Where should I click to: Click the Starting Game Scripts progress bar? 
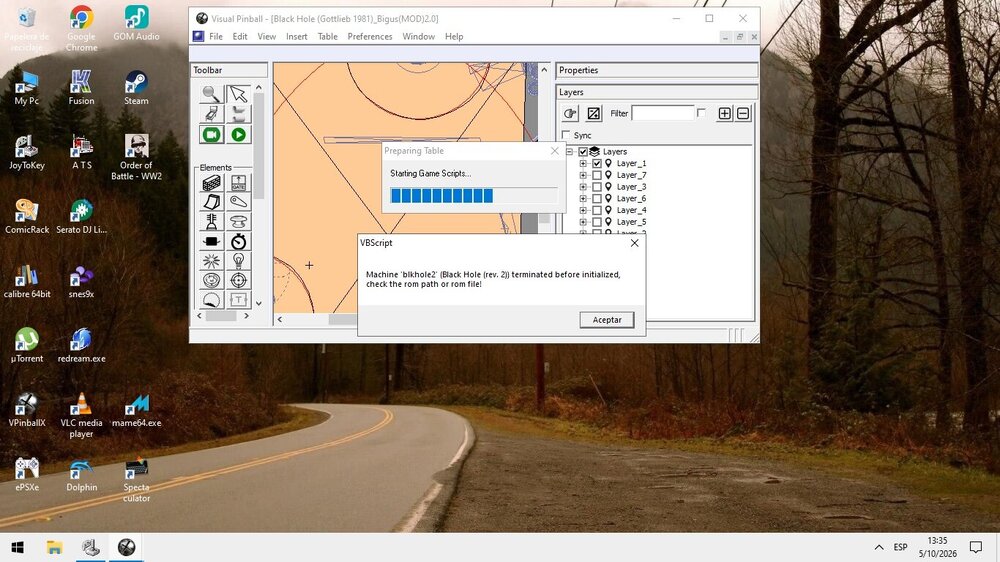pos(473,196)
